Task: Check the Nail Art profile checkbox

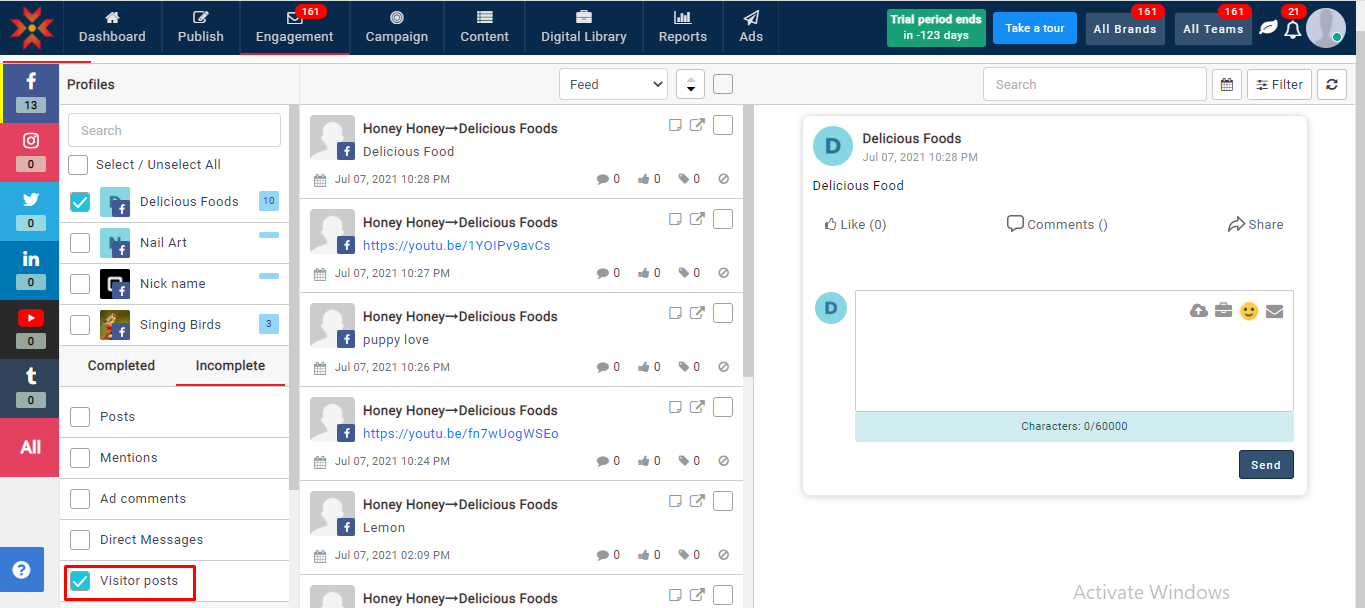Action: 80,243
